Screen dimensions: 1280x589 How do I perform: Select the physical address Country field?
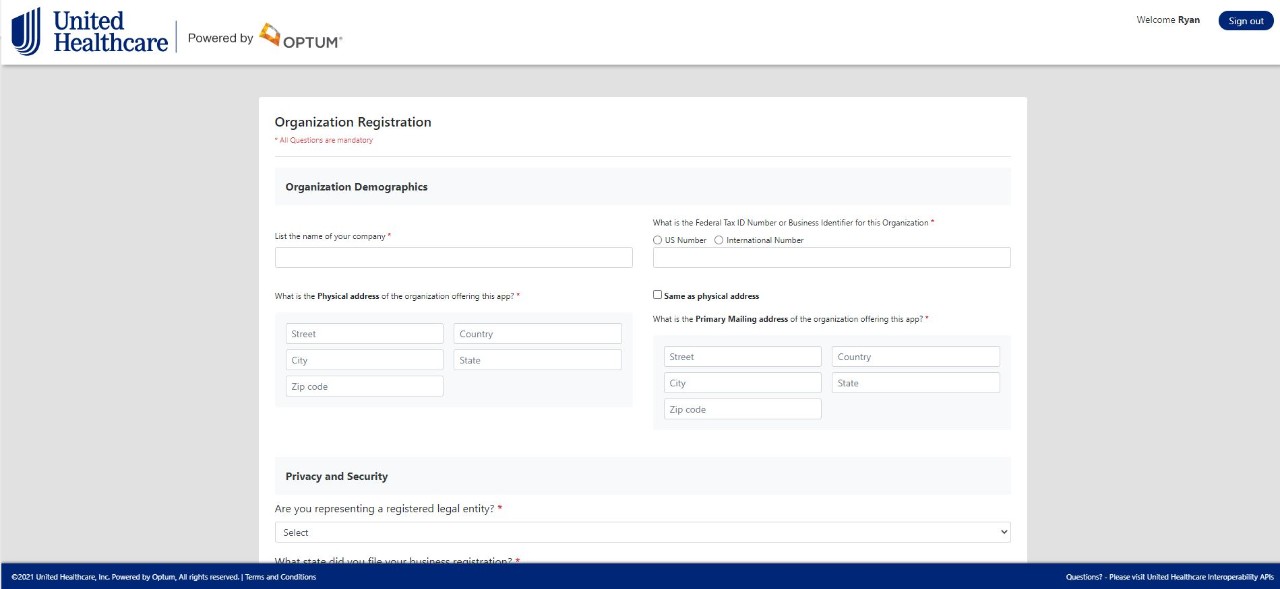537,334
